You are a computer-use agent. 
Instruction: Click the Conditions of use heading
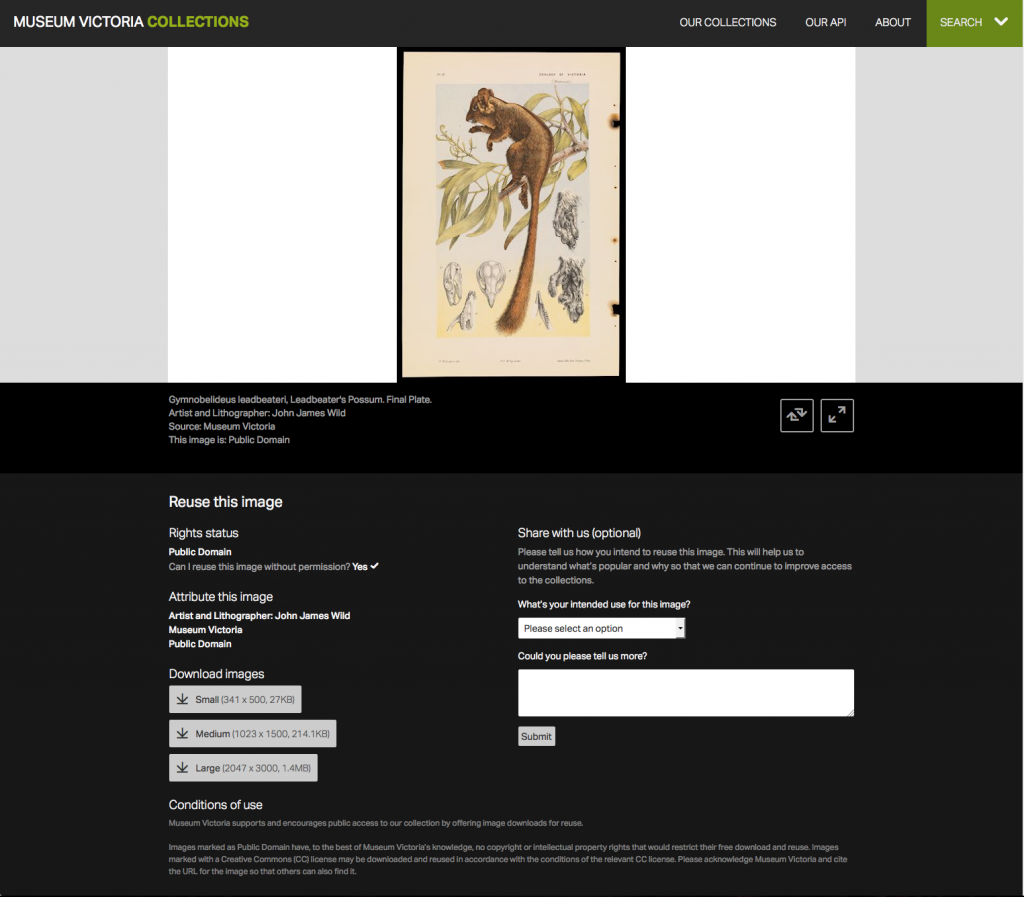216,805
